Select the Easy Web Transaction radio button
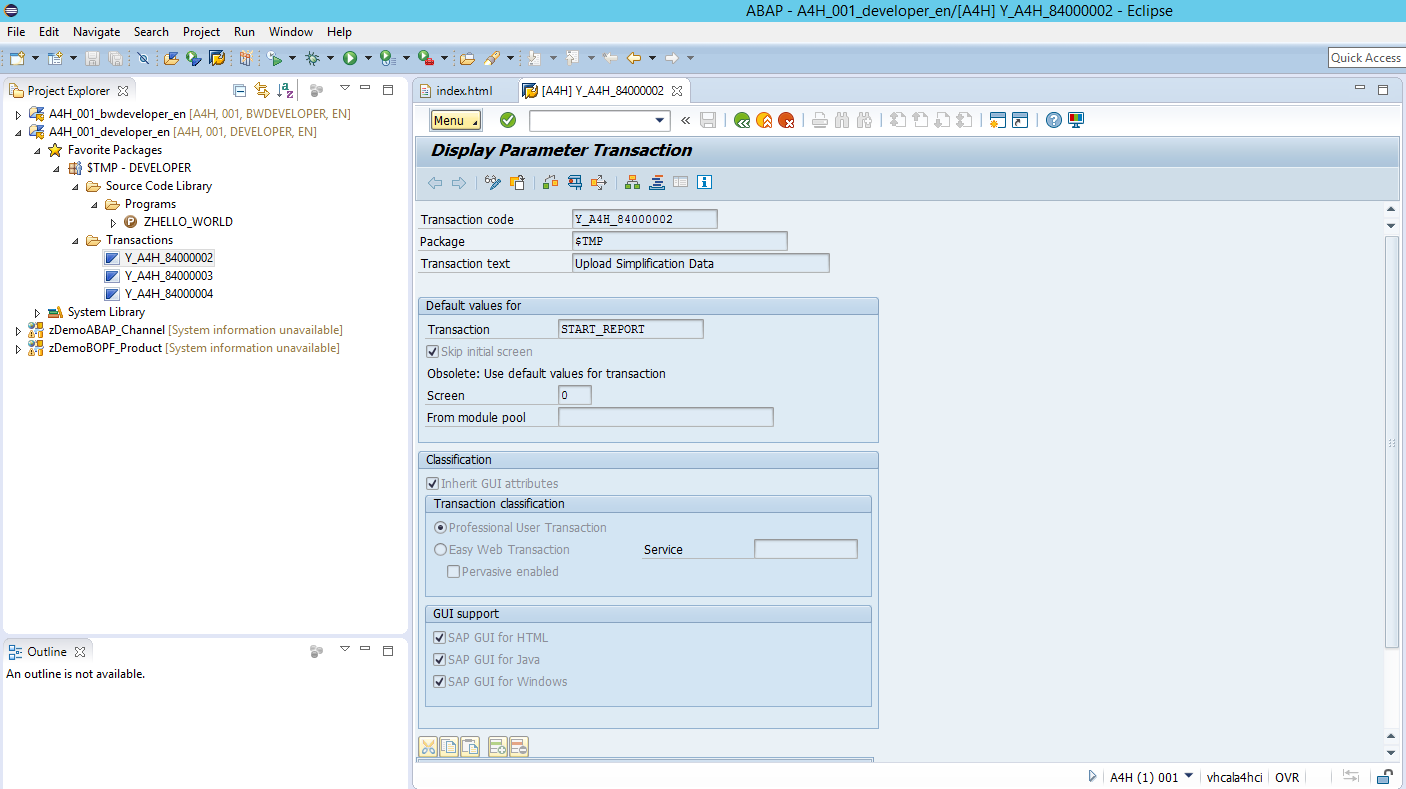This screenshot has width=1406, height=789. pos(441,549)
